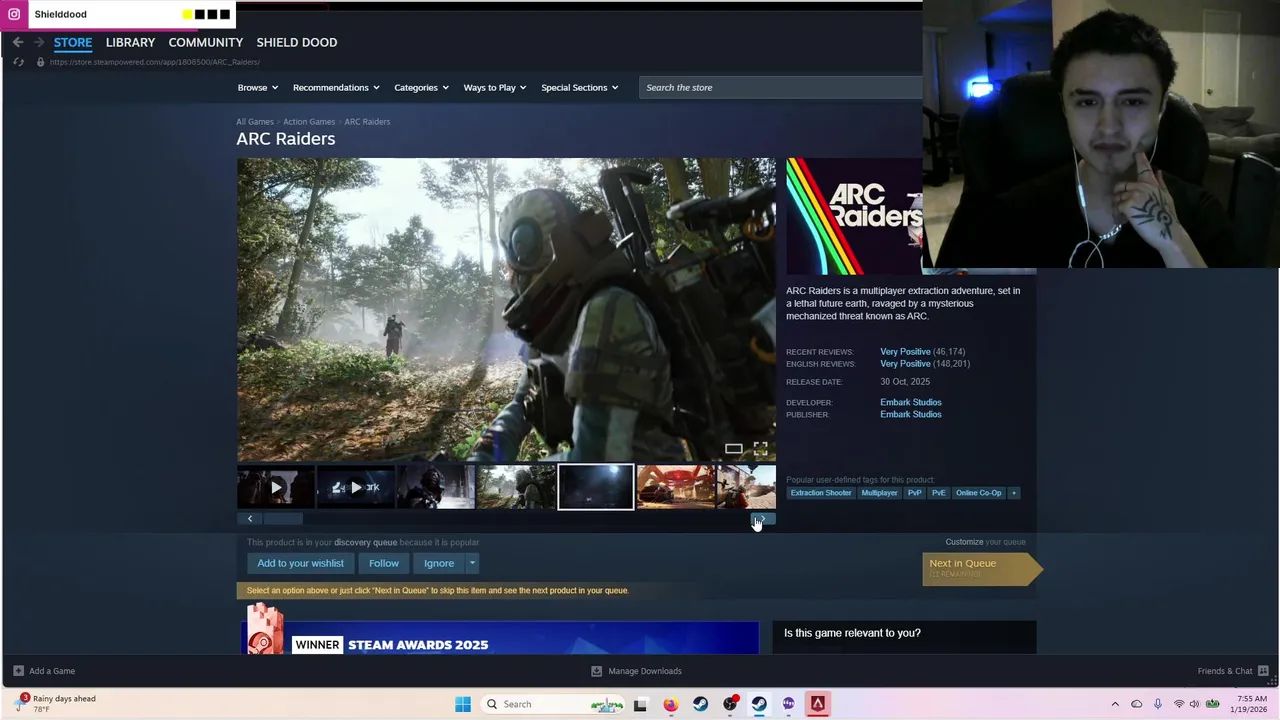Select the PvP tag

point(914,493)
